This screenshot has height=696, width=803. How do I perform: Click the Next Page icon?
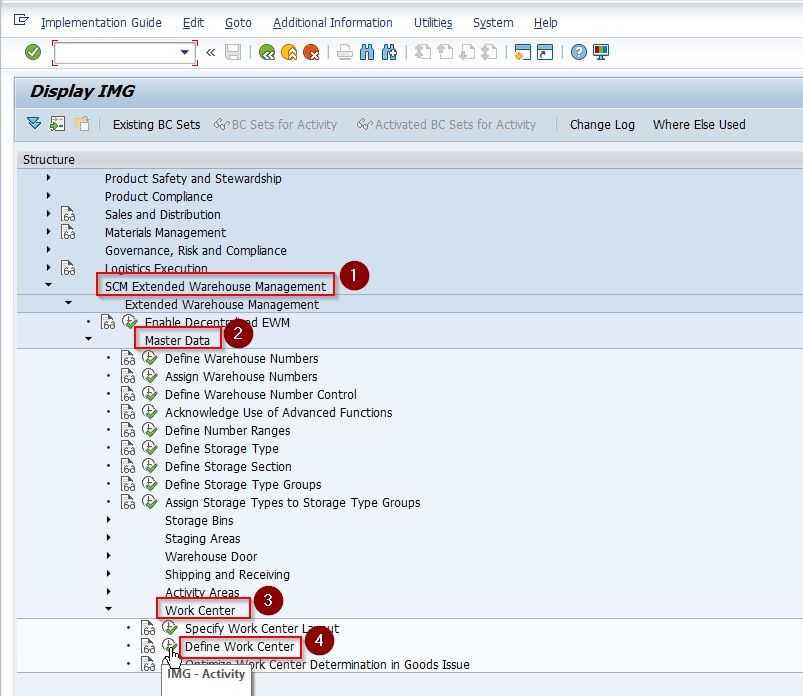point(467,52)
